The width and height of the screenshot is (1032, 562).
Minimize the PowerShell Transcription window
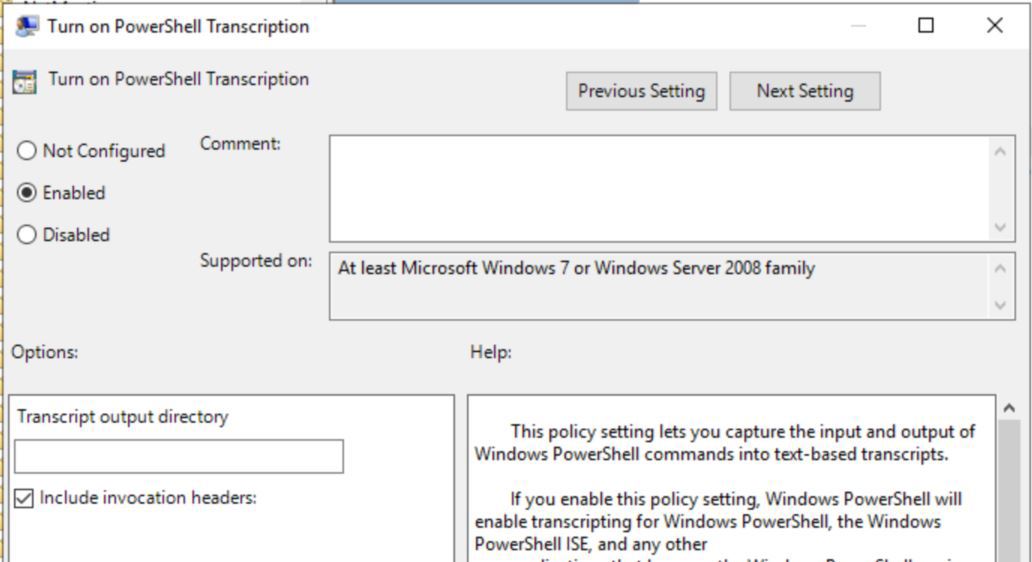[858, 26]
